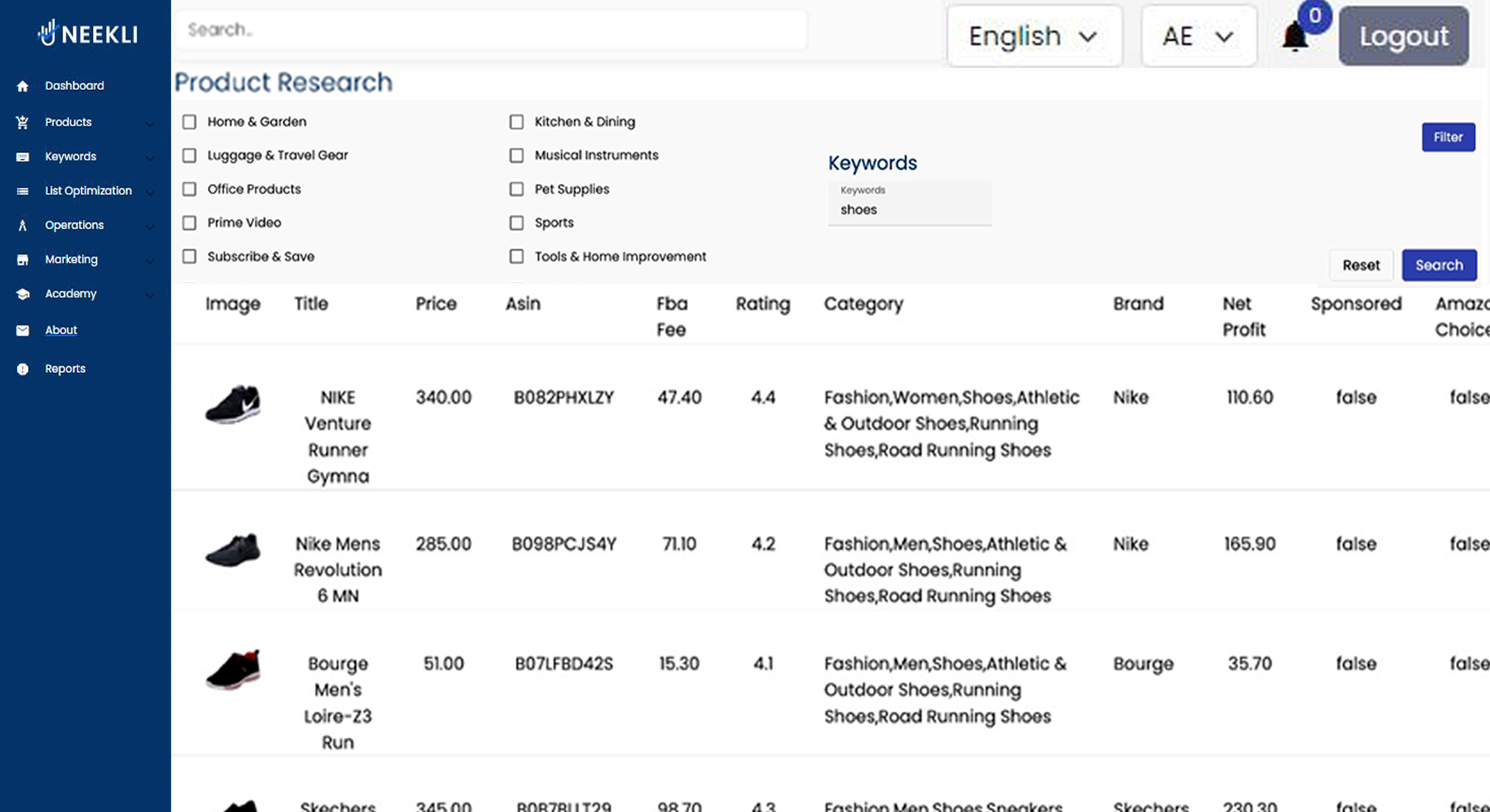Image resolution: width=1490 pixels, height=812 pixels.
Task: Click the Sponsored column header
Action: (1356, 304)
